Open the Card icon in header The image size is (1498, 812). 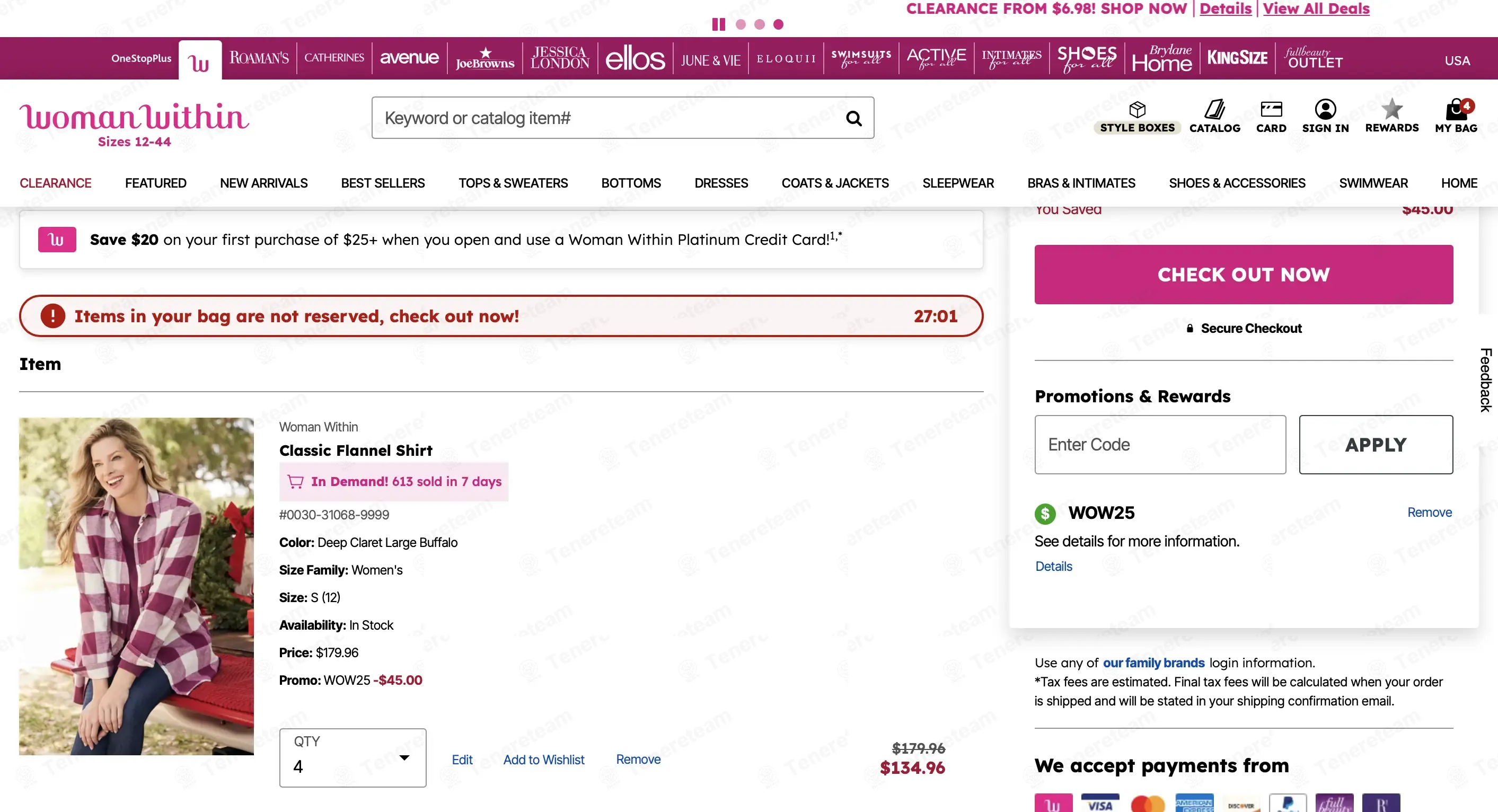pos(1271,116)
